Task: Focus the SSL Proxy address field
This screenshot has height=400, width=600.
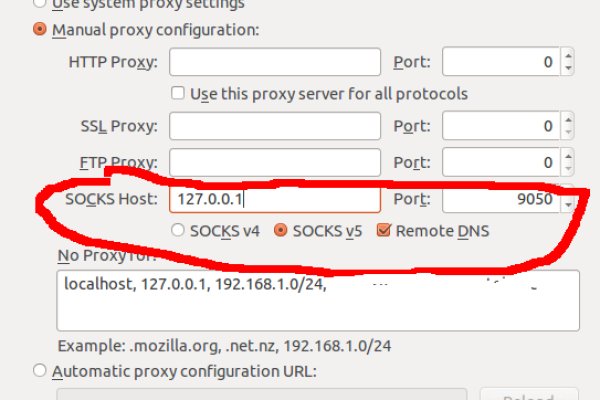Action: pyautogui.click(x=275, y=126)
